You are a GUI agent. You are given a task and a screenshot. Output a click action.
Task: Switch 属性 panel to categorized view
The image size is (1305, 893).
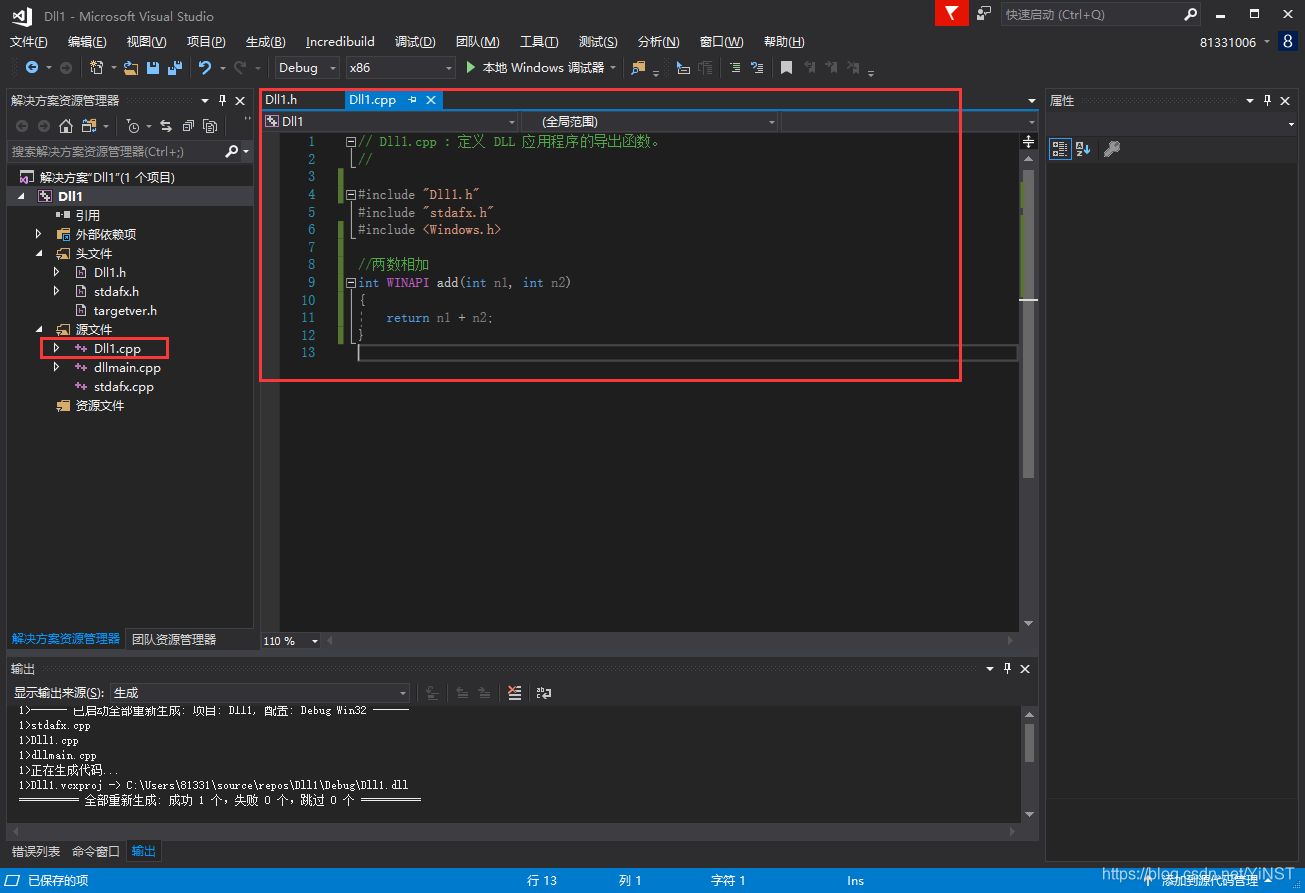tap(1060, 149)
